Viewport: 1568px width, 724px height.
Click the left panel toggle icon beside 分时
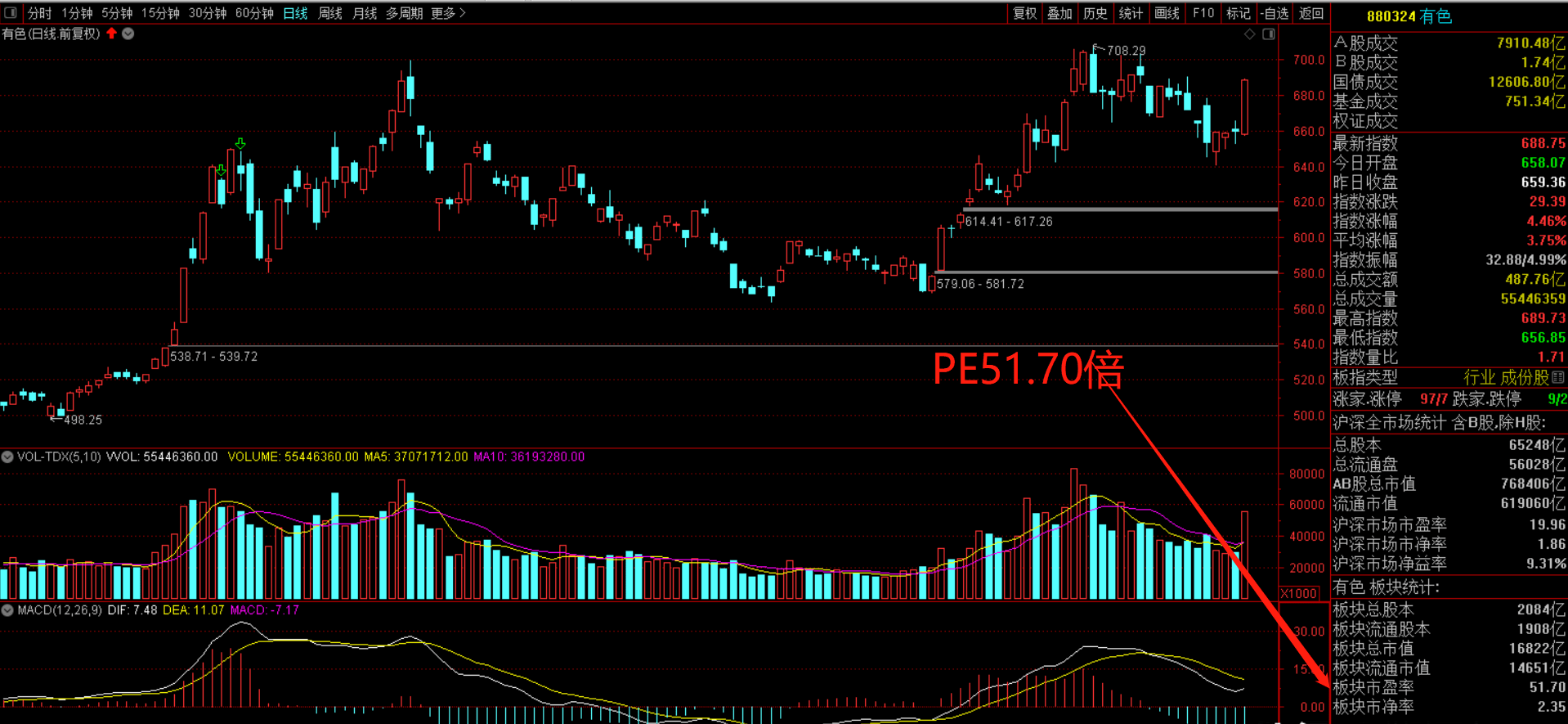click(11, 12)
